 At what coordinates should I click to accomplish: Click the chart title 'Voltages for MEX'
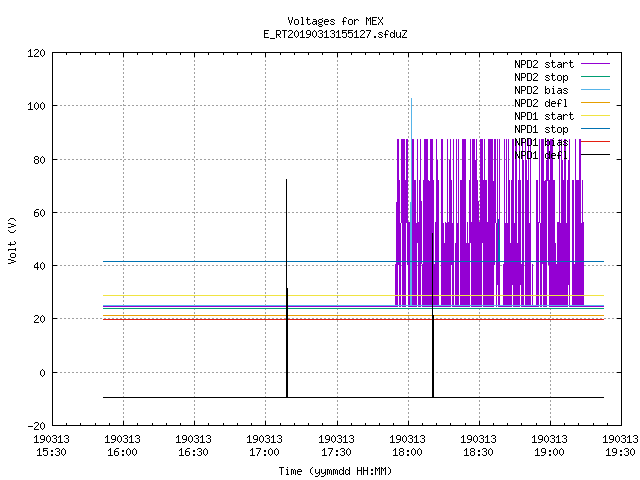tap(335, 21)
